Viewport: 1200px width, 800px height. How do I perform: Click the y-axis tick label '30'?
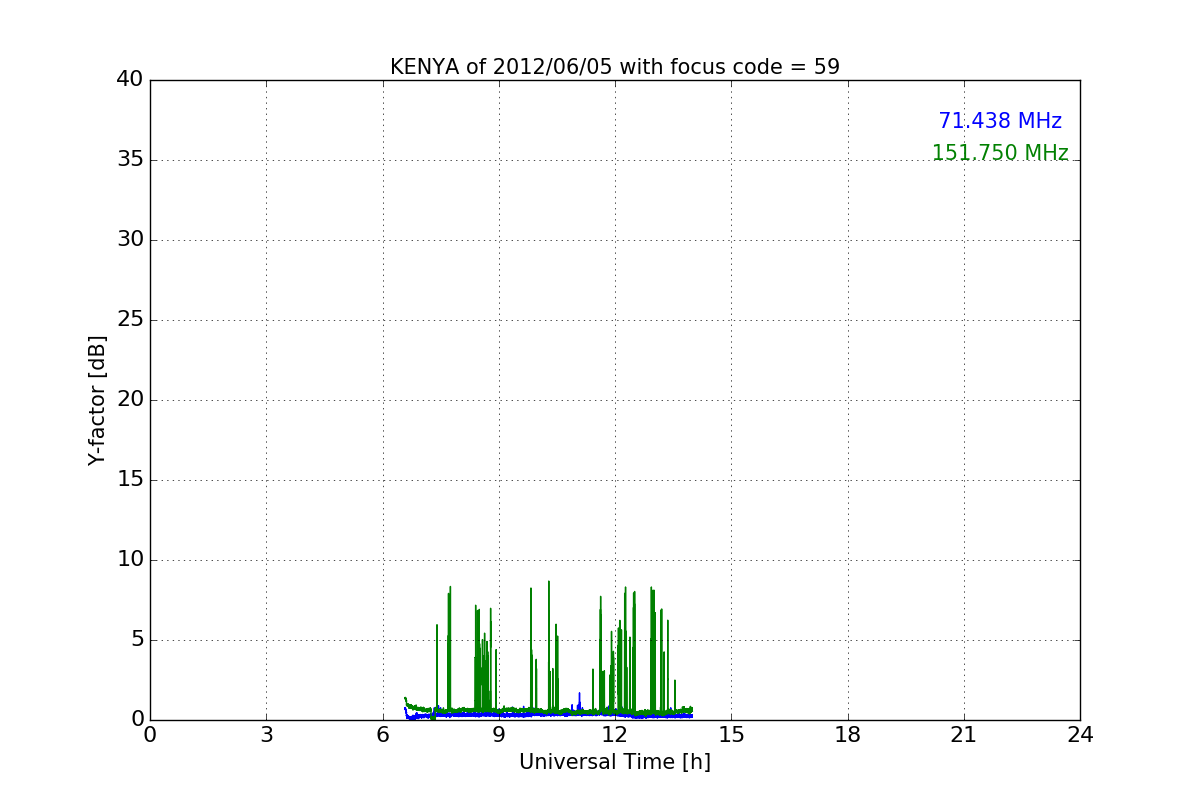pos(130,240)
